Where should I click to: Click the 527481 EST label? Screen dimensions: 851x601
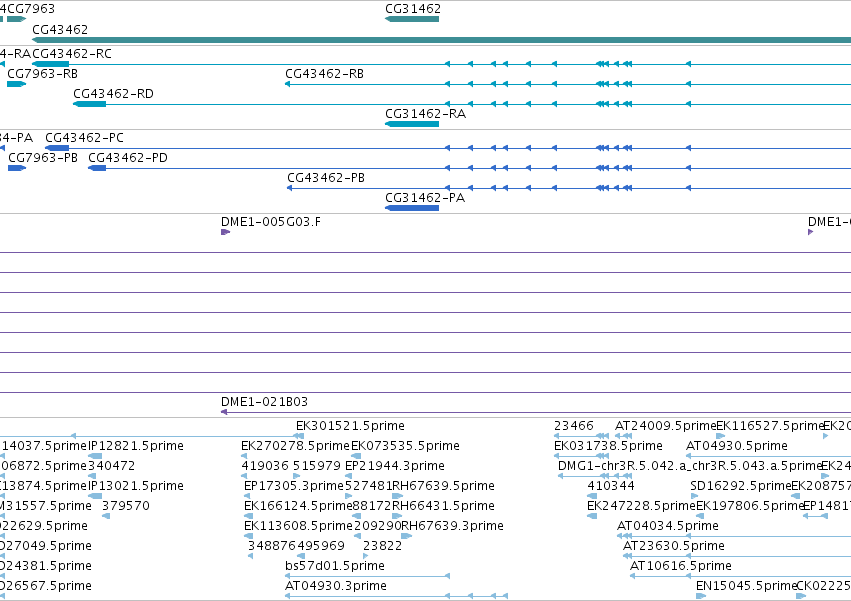pos(369,486)
